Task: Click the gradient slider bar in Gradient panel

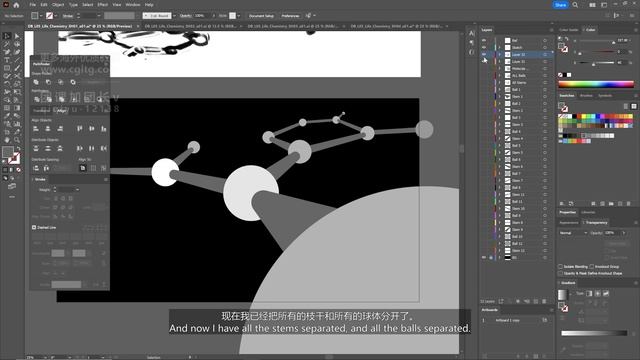Action: click(594, 333)
